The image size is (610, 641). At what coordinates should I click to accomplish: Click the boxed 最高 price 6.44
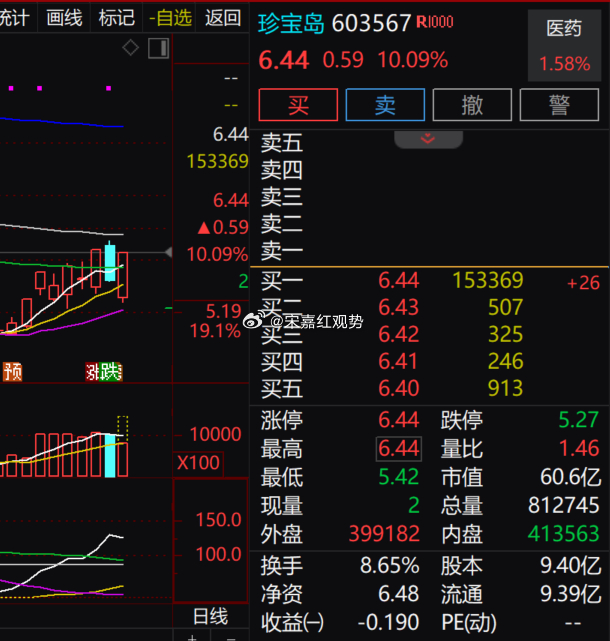[x=399, y=448]
